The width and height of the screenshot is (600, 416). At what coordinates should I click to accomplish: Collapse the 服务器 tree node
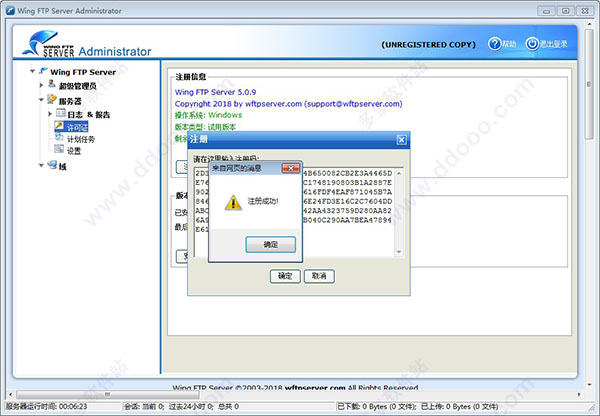(x=41, y=100)
